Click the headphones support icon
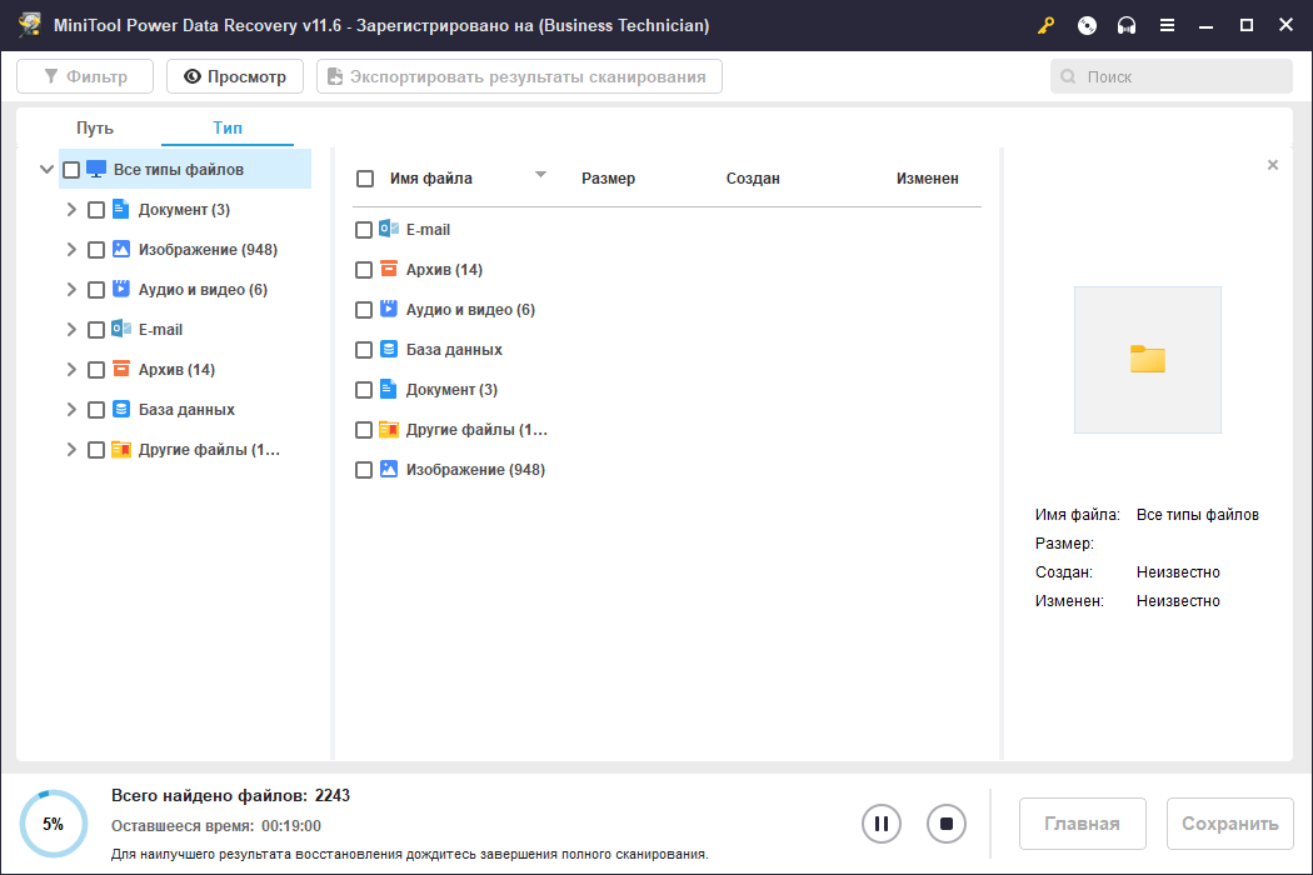 pos(1127,26)
